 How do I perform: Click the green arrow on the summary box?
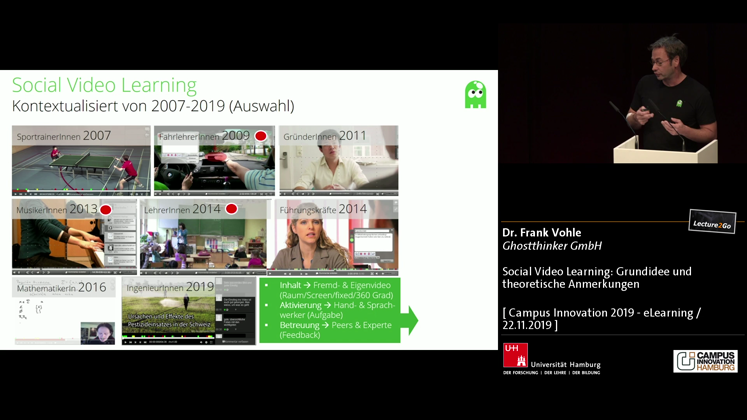409,320
